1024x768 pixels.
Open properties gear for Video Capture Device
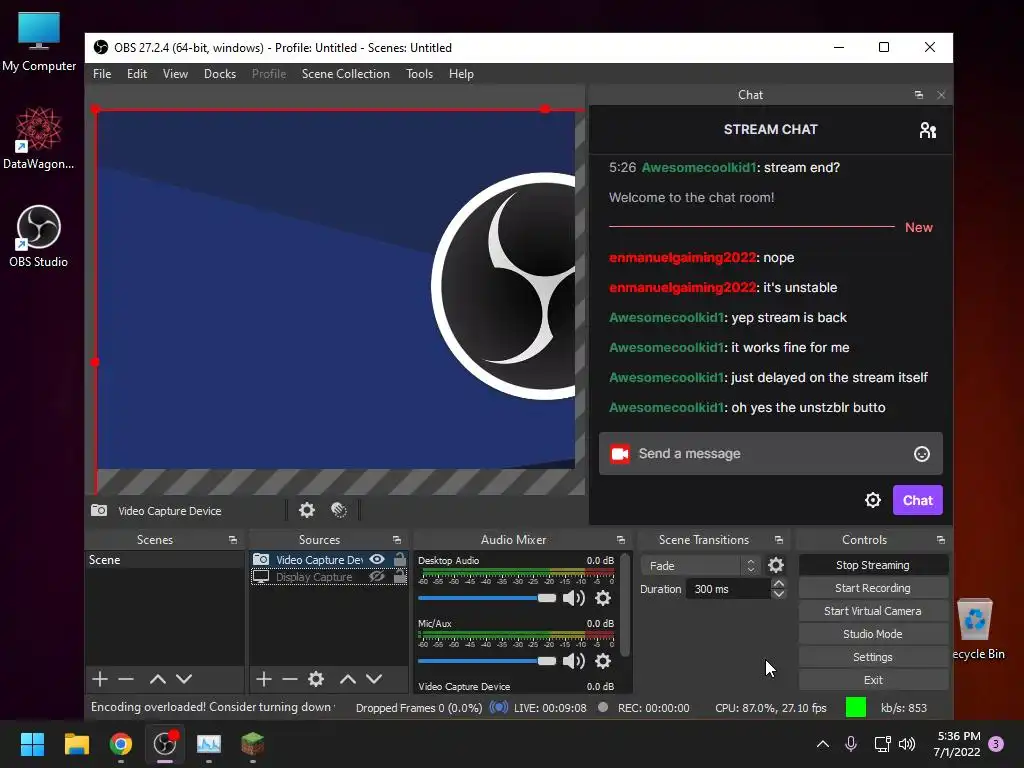click(x=306, y=510)
